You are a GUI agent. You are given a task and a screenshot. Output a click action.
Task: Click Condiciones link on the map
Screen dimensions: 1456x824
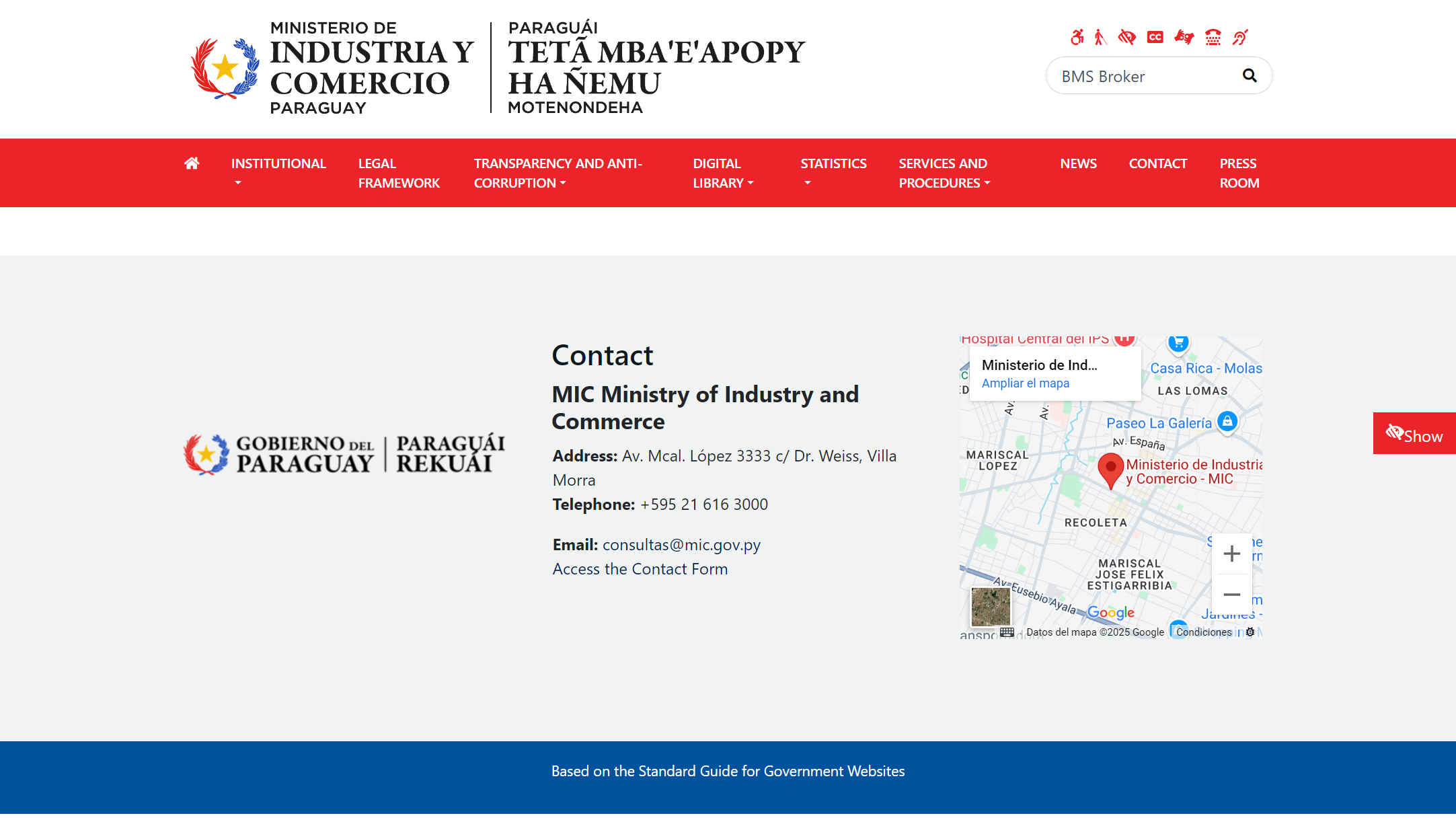1204,632
